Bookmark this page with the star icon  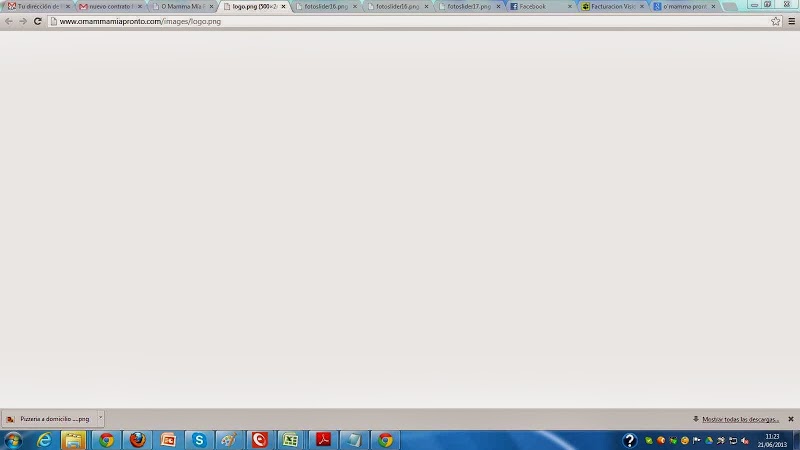[776, 21]
